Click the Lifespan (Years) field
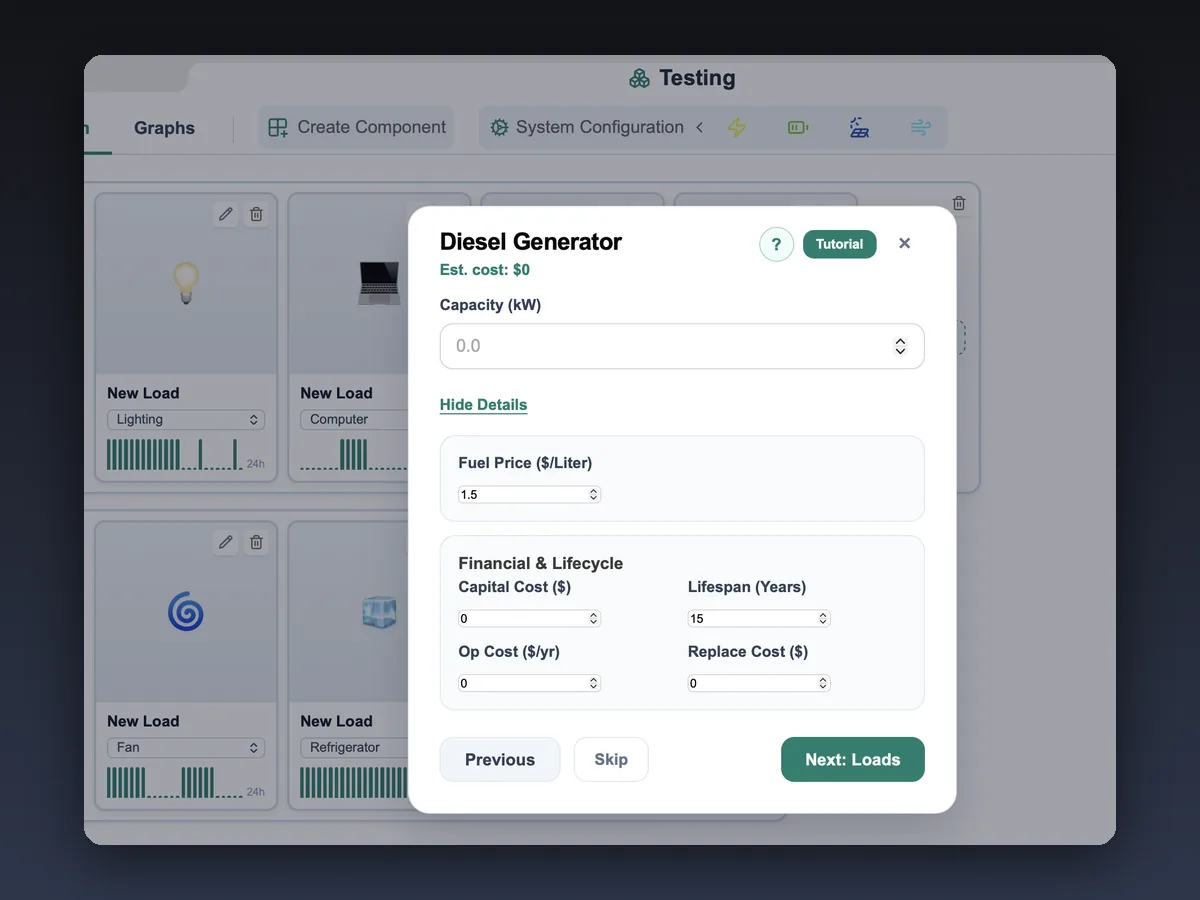1200x900 pixels. (x=759, y=619)
